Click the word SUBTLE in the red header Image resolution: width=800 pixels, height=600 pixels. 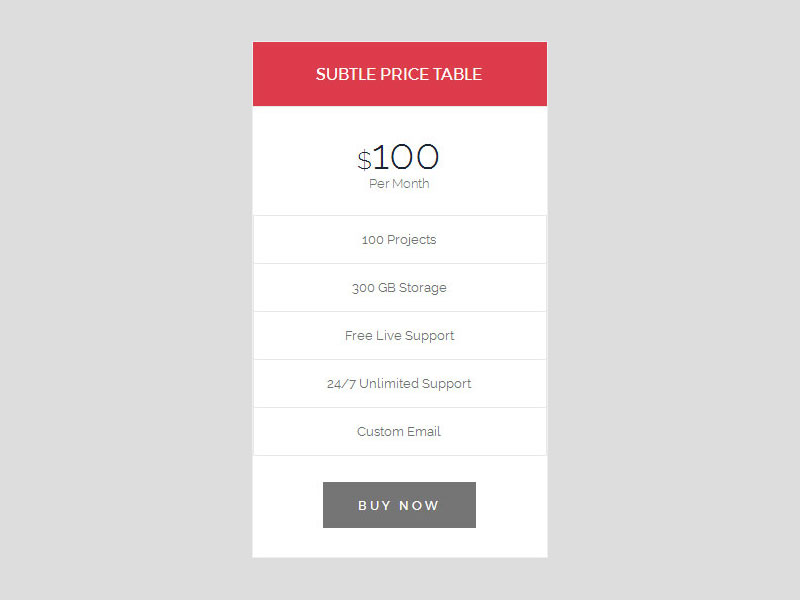click(x=345, y=74)
